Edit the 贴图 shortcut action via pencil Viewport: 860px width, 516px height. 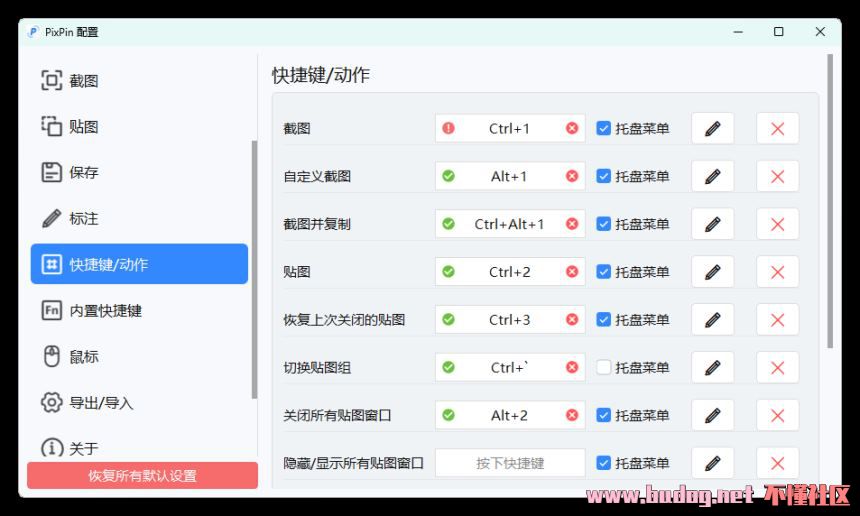(x=712, y=272)
